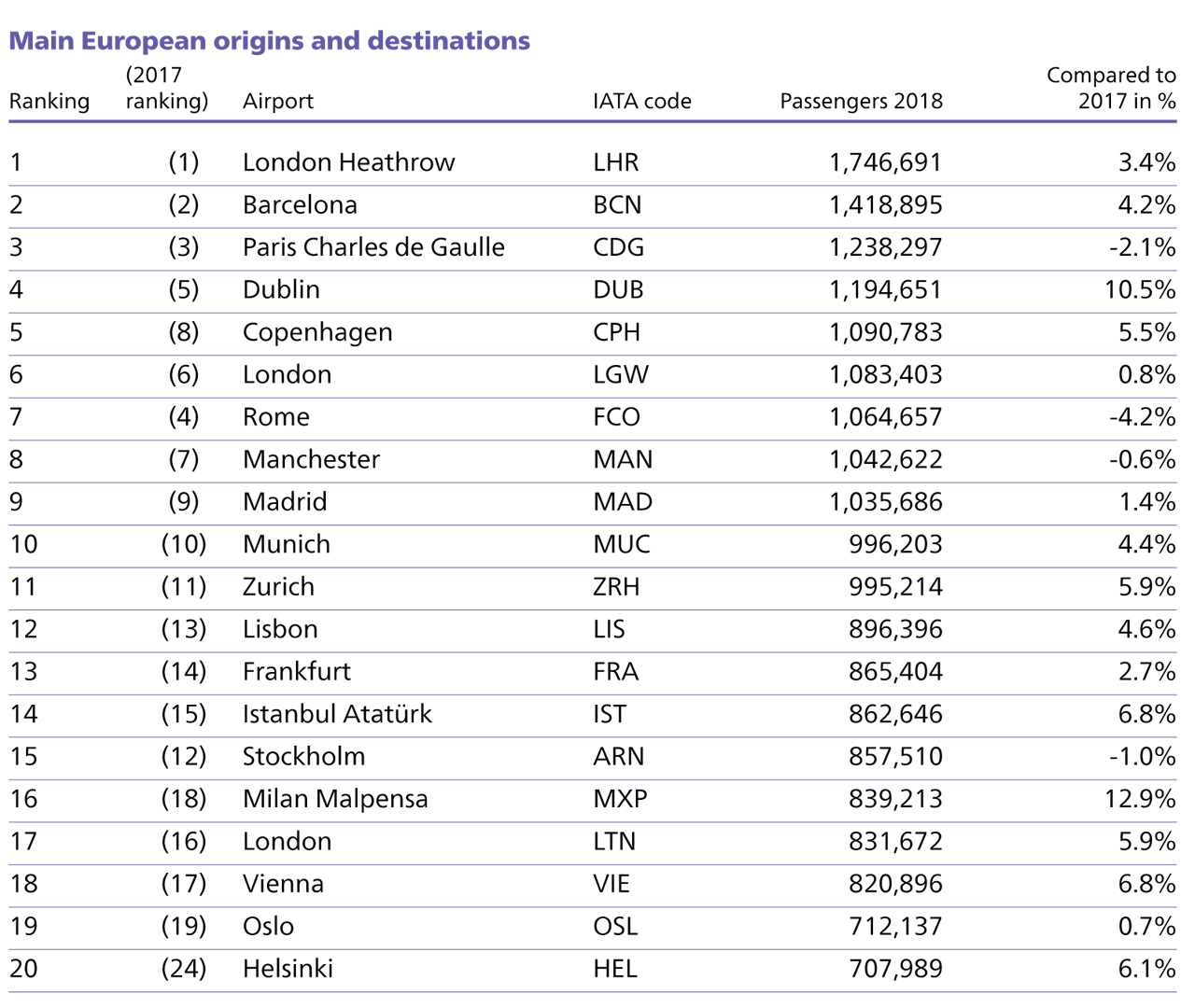1195x1008 pixels.
Task: Select the 'Airport' column header
Action: pyautogui.click(x=278, y=101)
